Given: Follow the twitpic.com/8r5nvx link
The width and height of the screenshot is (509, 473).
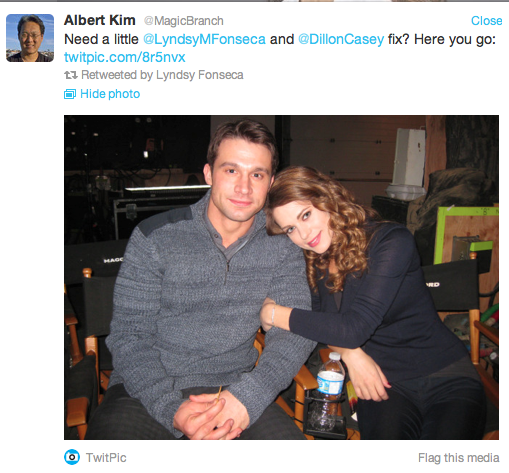Looking at the screenshot, I should coord(125,57).
